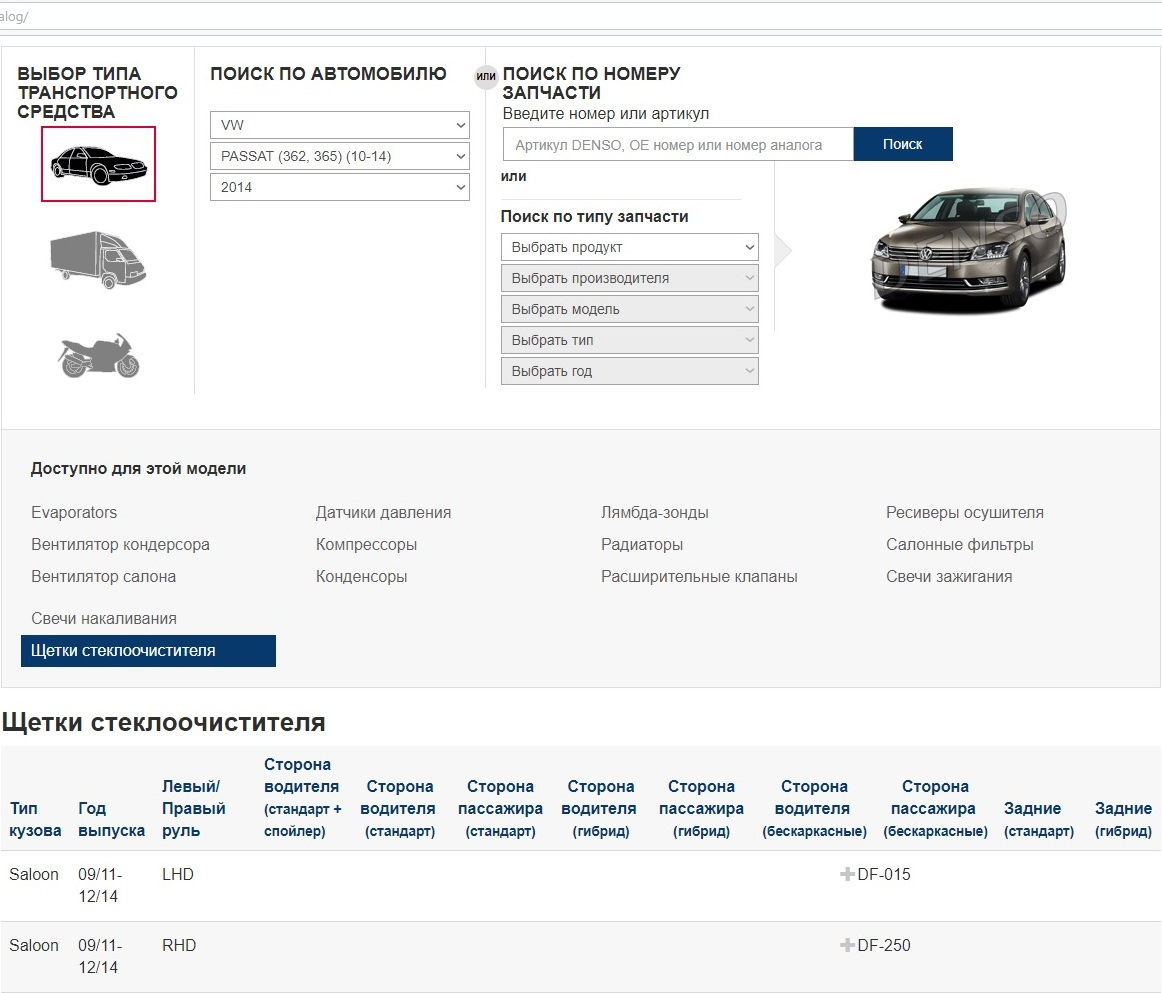Expand the plus icon next to DF-015
This screenshot has width=1162, height=993.
(847, 874)
